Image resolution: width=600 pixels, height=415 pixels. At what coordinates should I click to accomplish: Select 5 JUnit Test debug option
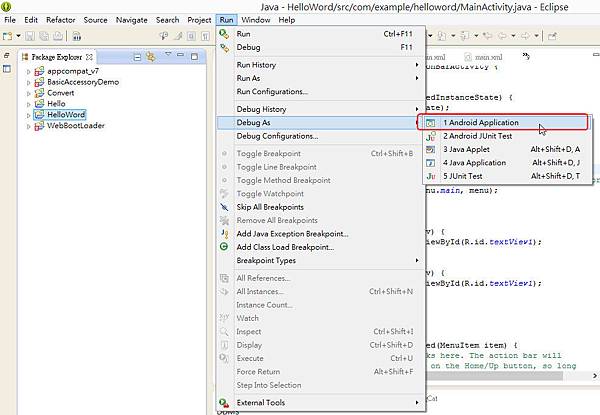coord(507,176)
